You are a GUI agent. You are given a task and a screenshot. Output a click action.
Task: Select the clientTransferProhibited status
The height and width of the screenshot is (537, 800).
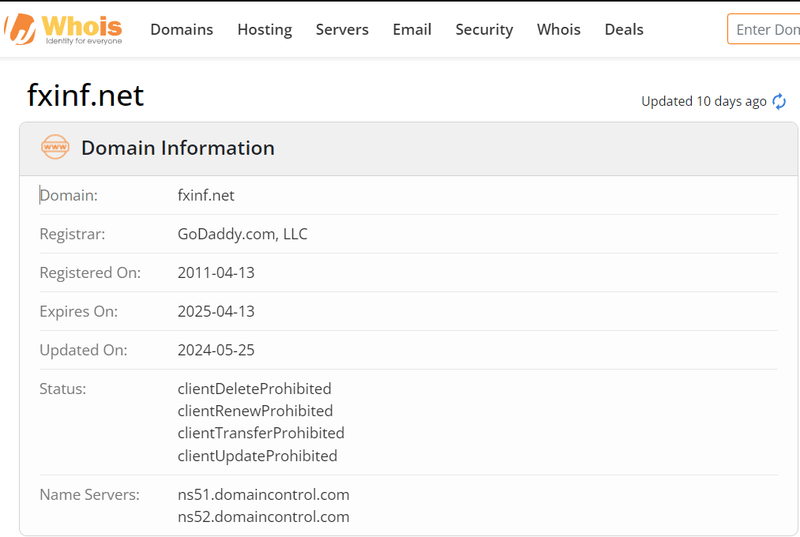click(x=261, y=433)
